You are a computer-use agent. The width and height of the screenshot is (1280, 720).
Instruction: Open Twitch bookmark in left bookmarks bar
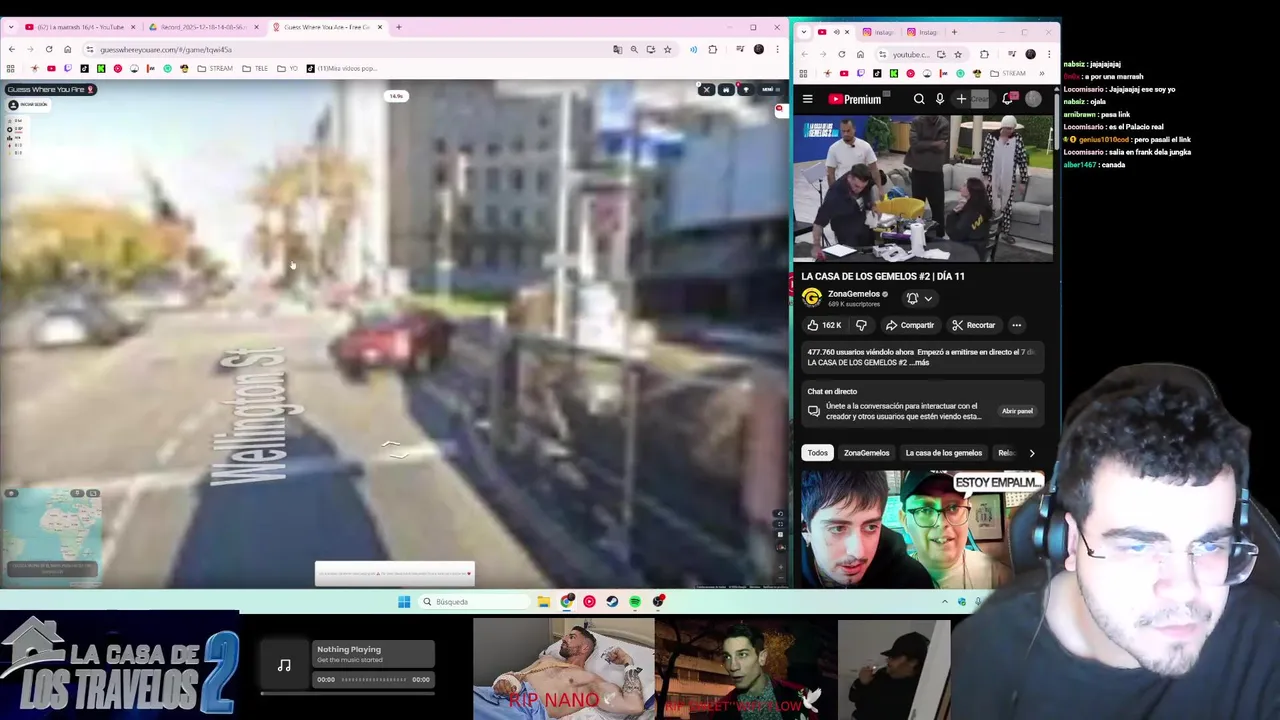(x=68, y=68)
